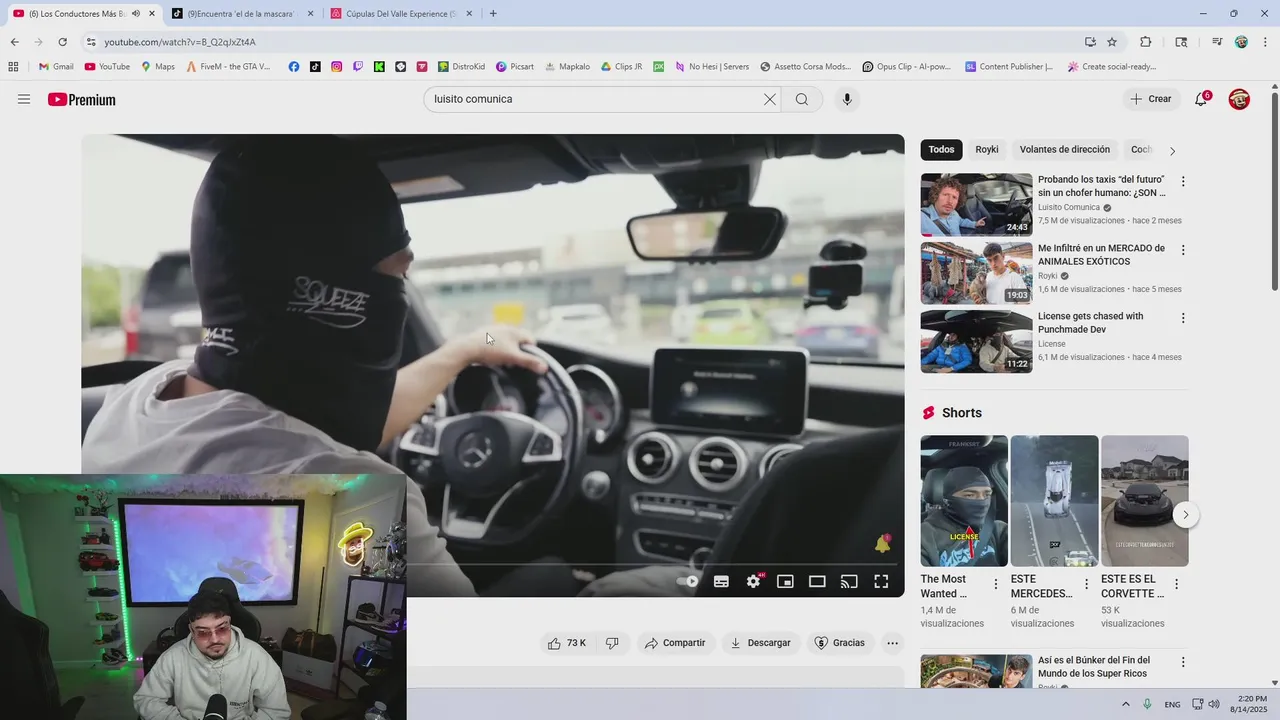
Task: Download the video with Descargar
Action: click(x=760, y=643)
